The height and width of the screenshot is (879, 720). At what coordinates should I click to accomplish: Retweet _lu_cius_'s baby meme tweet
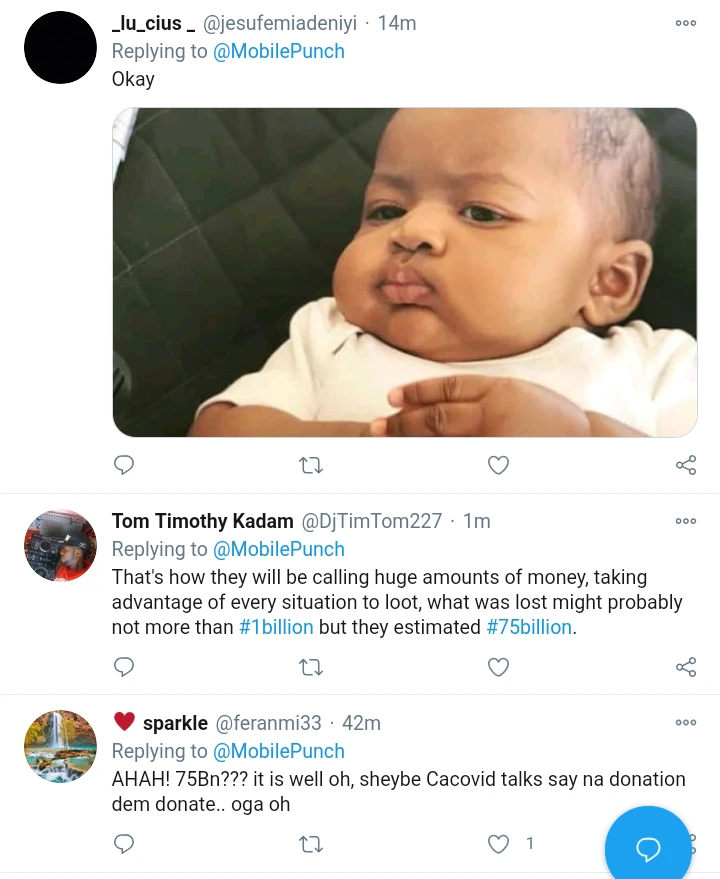[x=311, y=465]
